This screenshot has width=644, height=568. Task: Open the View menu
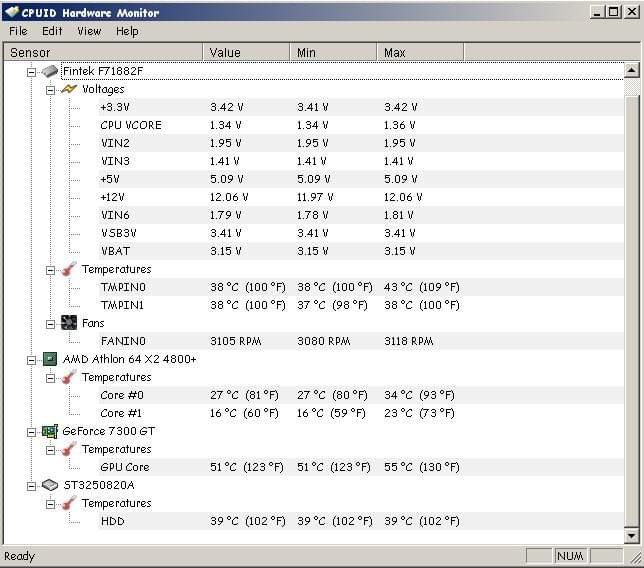point(89,31)
